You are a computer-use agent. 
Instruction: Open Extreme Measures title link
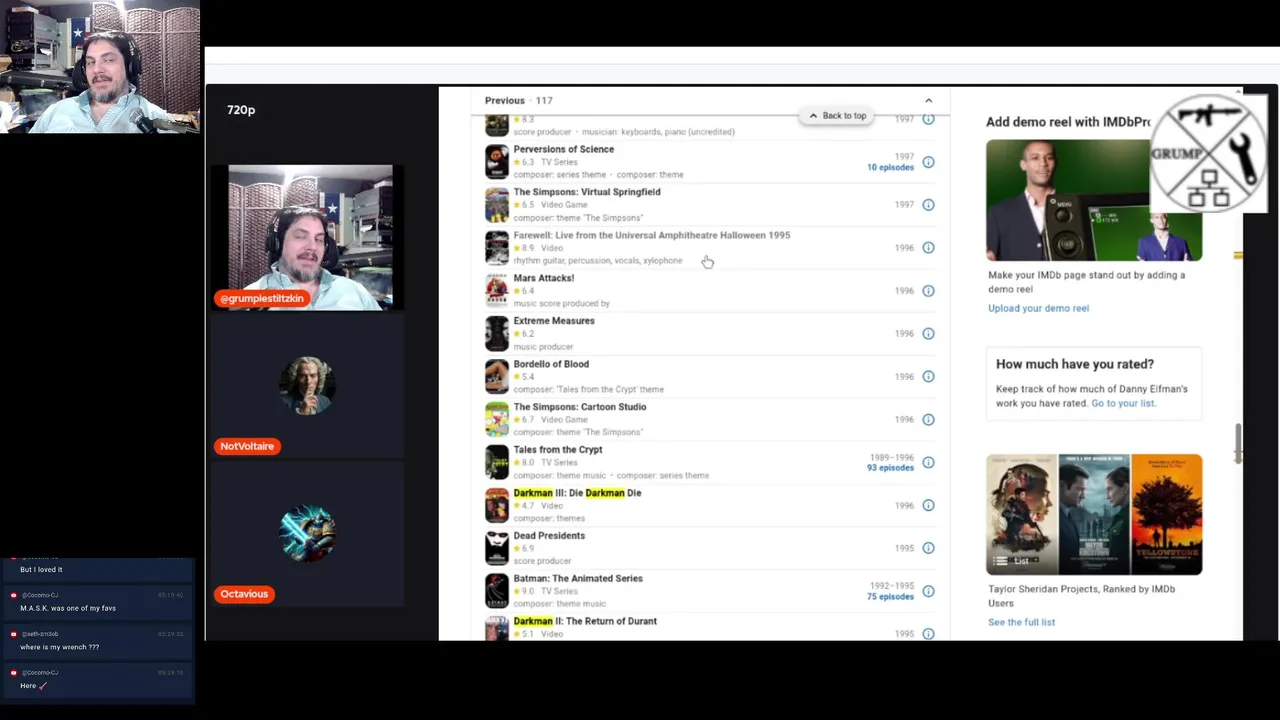553,321
